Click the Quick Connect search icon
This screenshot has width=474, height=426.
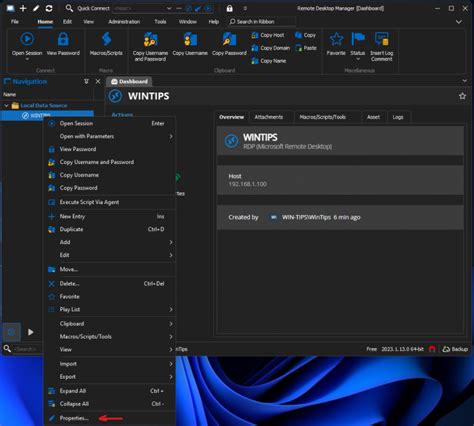[x=69, y=8]
